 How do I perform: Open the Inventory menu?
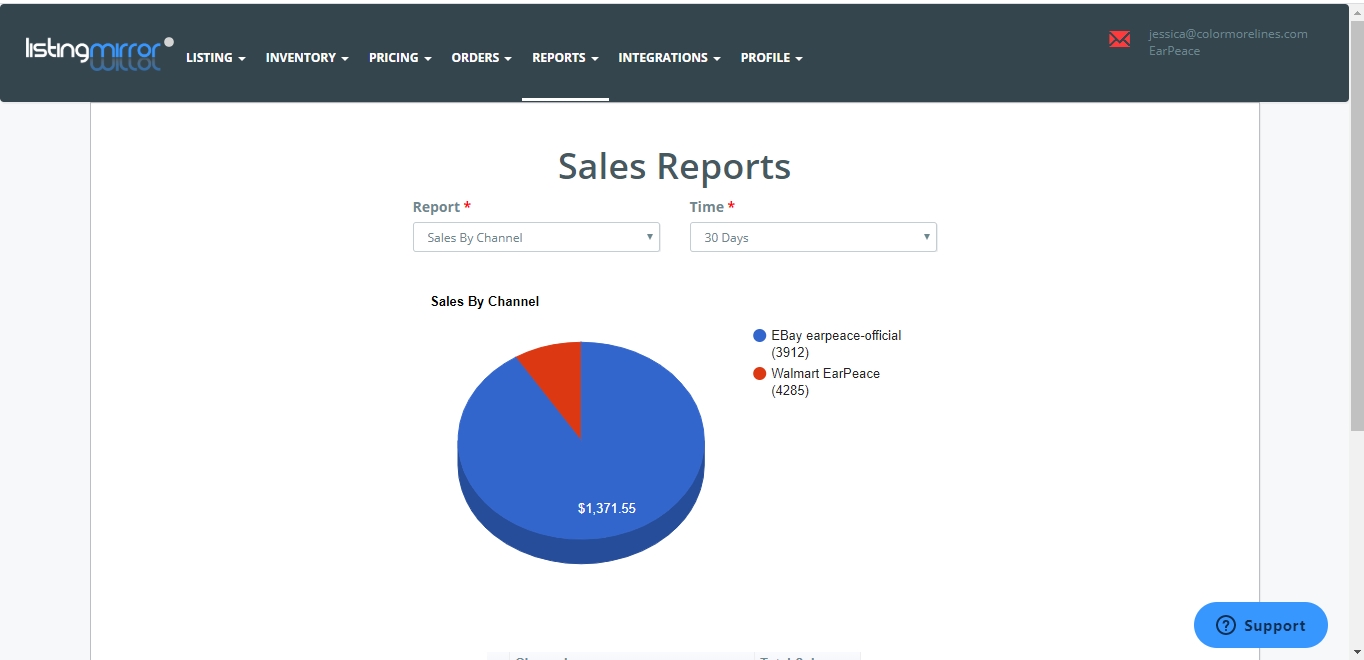307,58
